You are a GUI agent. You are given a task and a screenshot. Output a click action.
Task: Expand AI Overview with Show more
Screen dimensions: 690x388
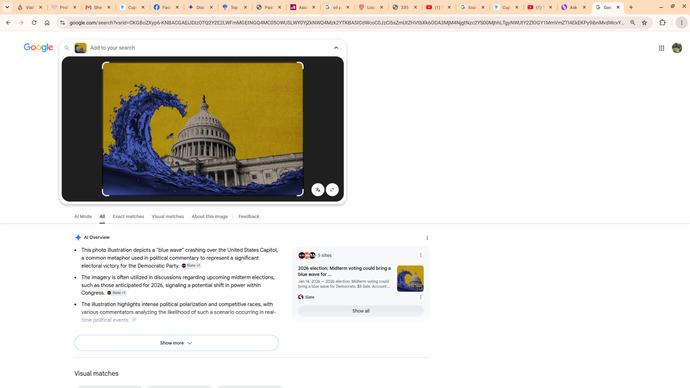point(176,343)
